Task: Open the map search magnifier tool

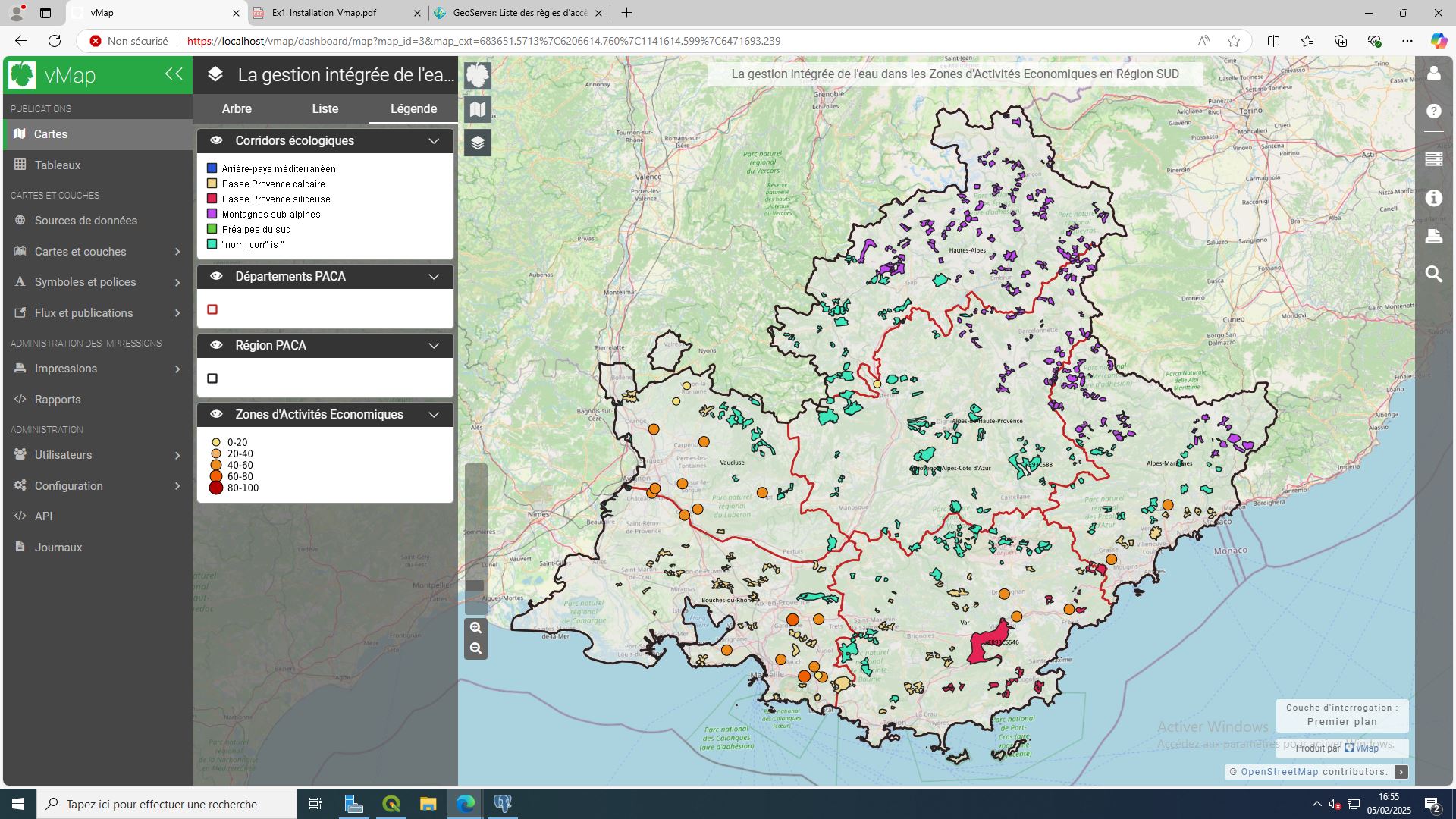Action: 1433,274
